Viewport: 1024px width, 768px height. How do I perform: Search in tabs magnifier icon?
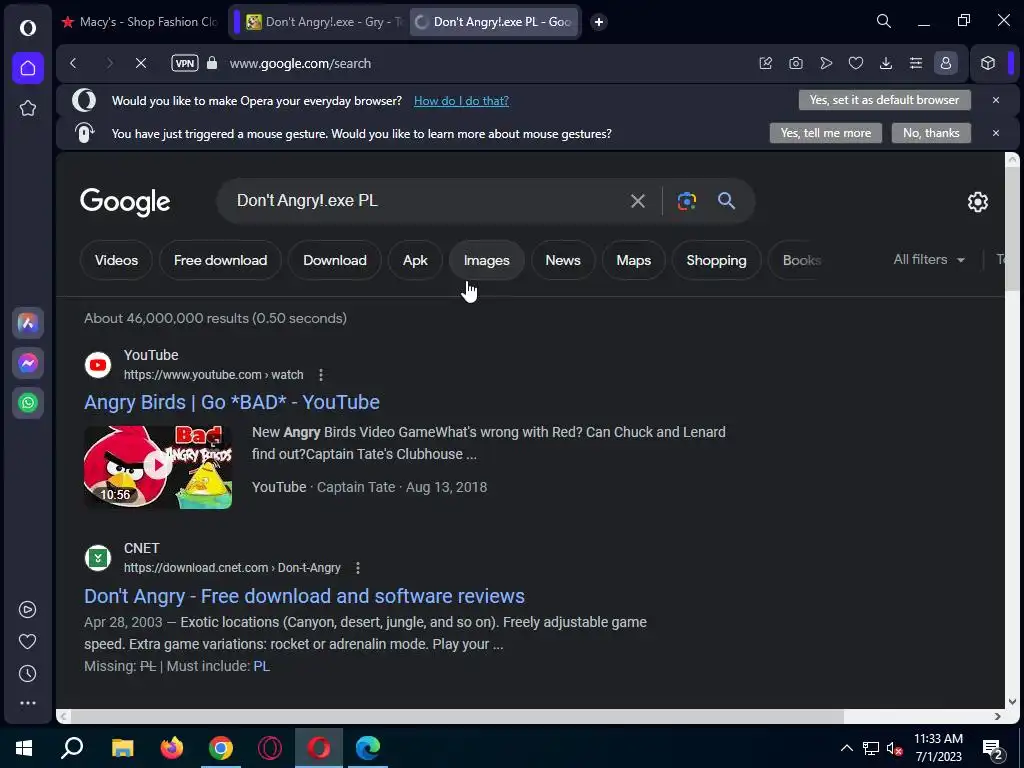tap(884, 22)
